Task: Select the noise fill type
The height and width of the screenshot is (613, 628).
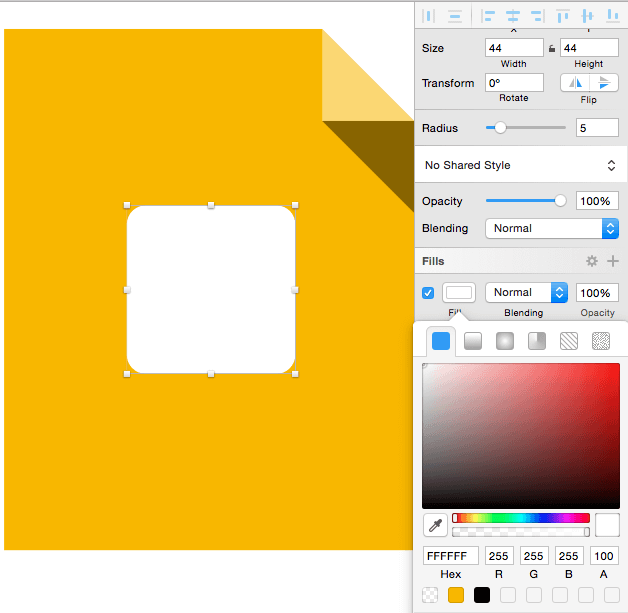Action: 601,341
